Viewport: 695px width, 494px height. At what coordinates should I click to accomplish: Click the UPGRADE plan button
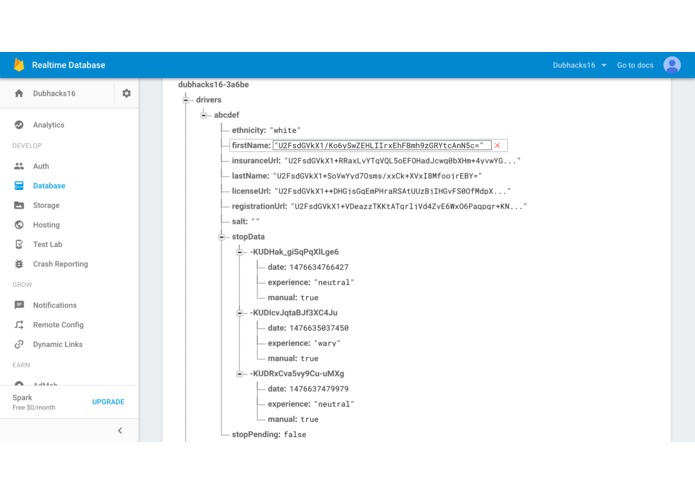tap(108, 402)
